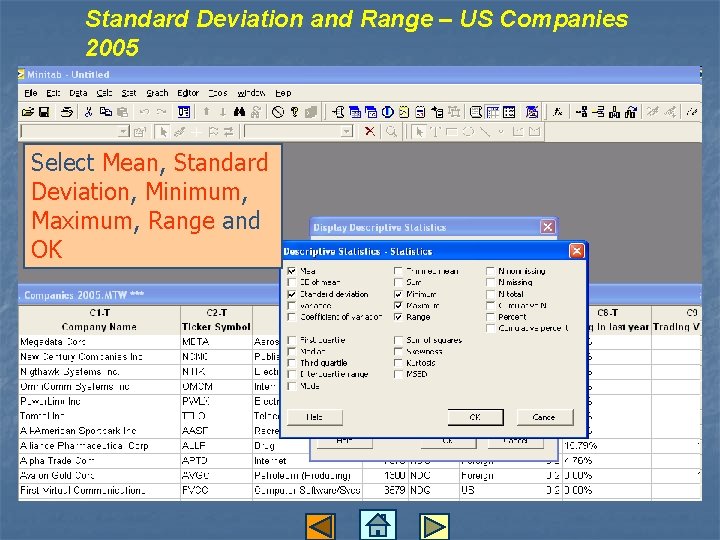Click the Help question mark icon
720x540 pixels.
294,112
